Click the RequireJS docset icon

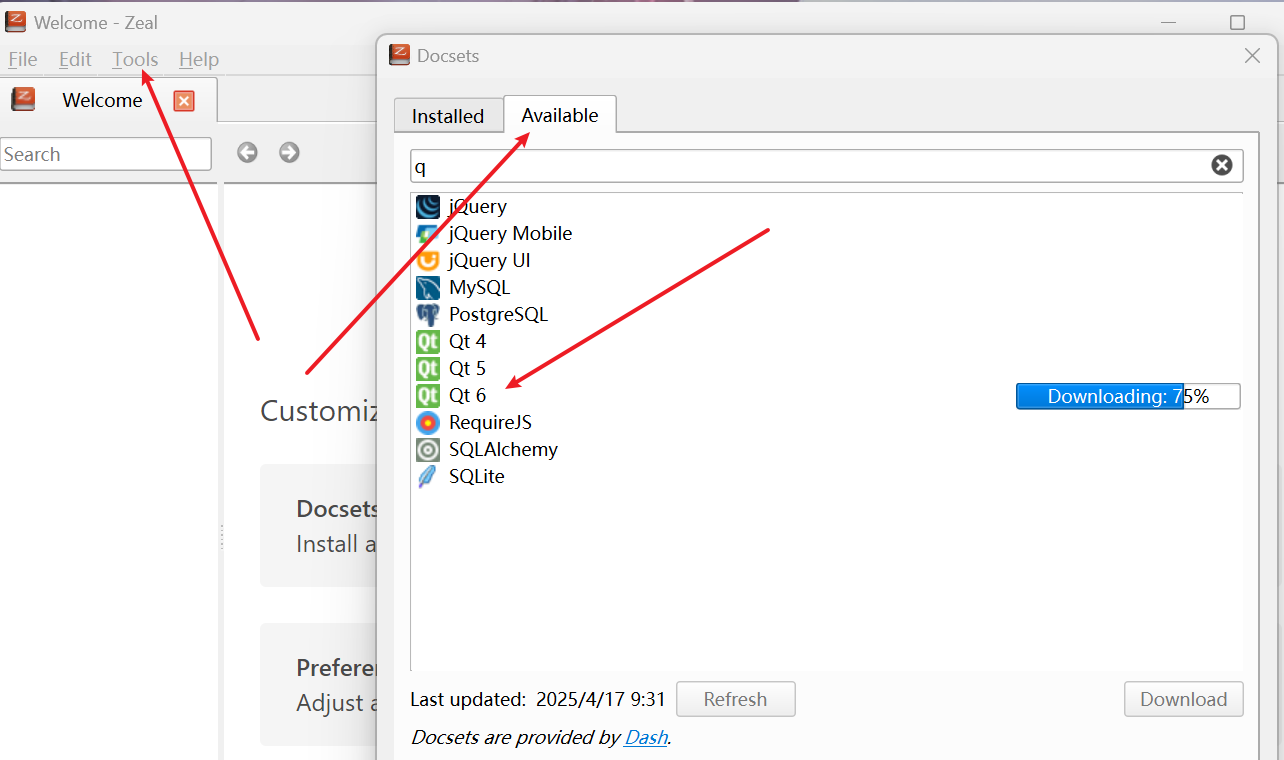tap(428, 423)
